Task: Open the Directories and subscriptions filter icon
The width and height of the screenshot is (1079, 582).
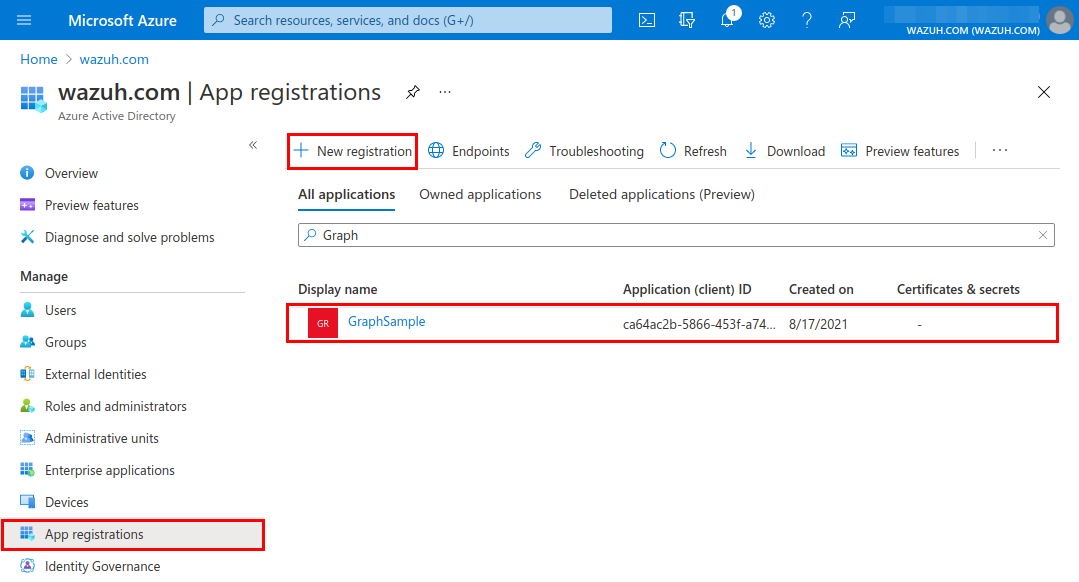Action: (687, 20)
